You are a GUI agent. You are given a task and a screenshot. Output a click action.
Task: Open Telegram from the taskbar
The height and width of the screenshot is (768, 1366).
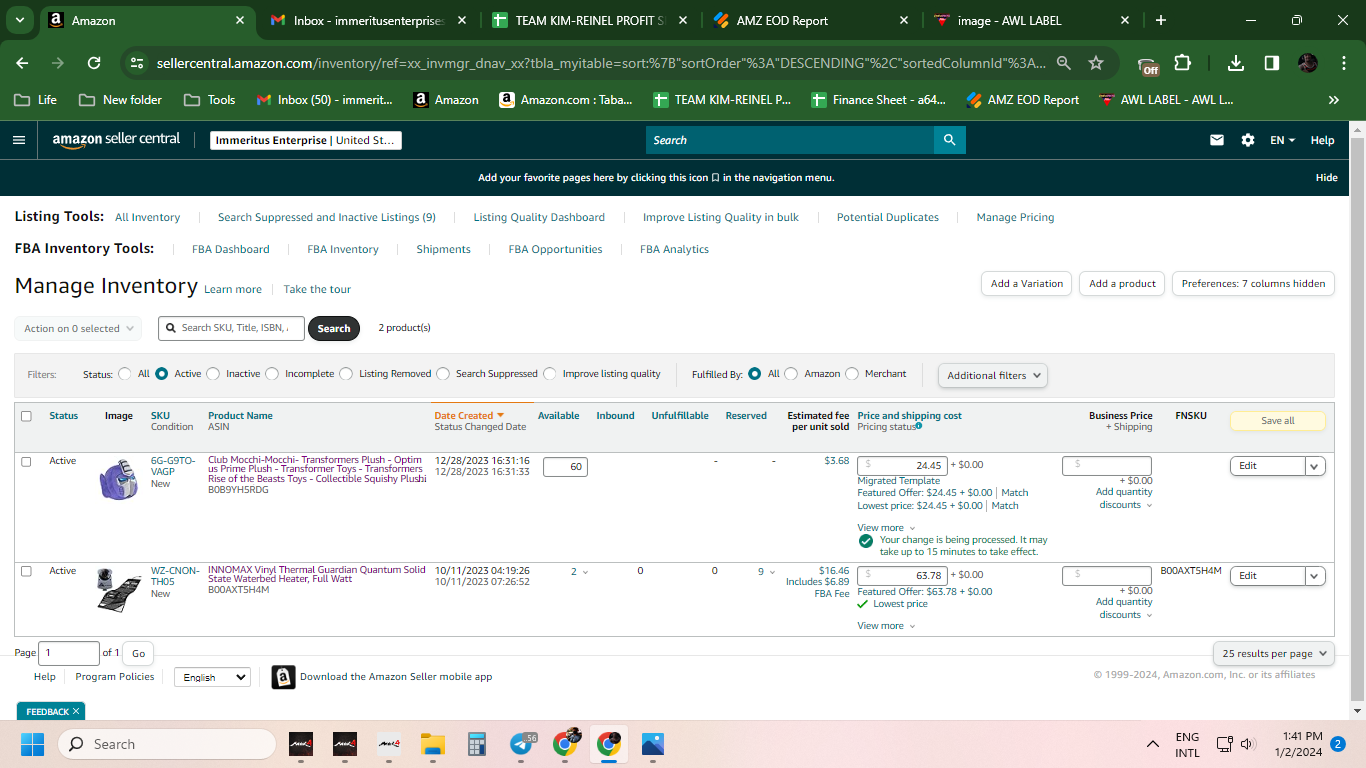[522, 744]
